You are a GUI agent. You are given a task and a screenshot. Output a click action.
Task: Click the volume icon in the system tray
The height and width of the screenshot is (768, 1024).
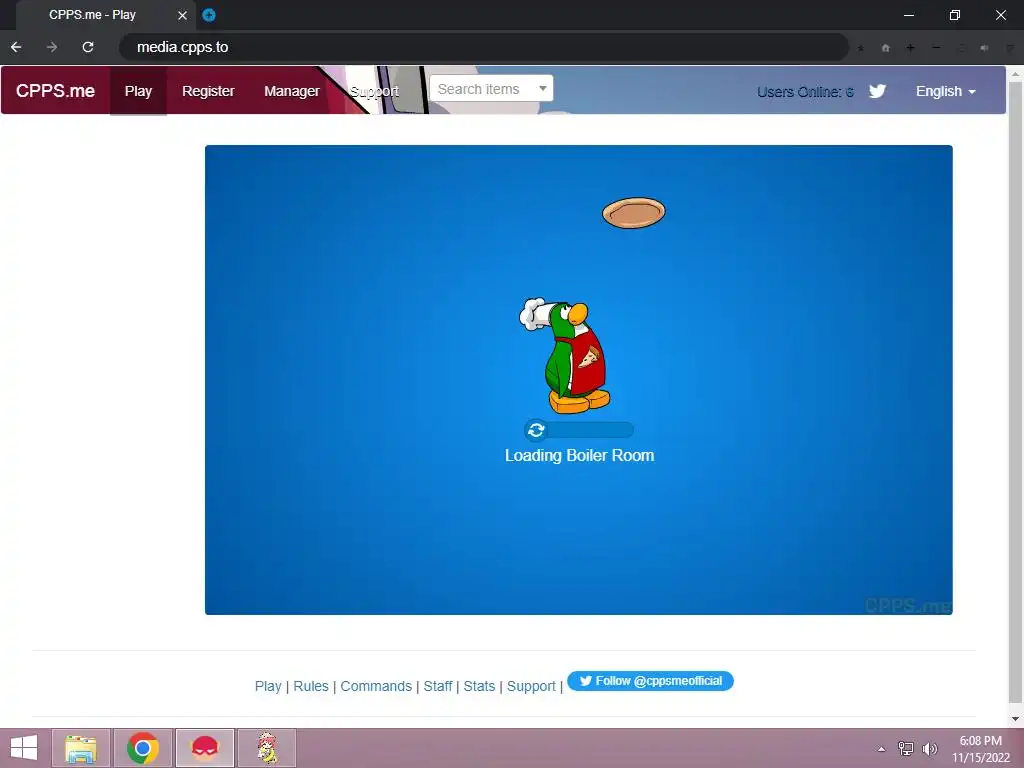tap(930, 748)
